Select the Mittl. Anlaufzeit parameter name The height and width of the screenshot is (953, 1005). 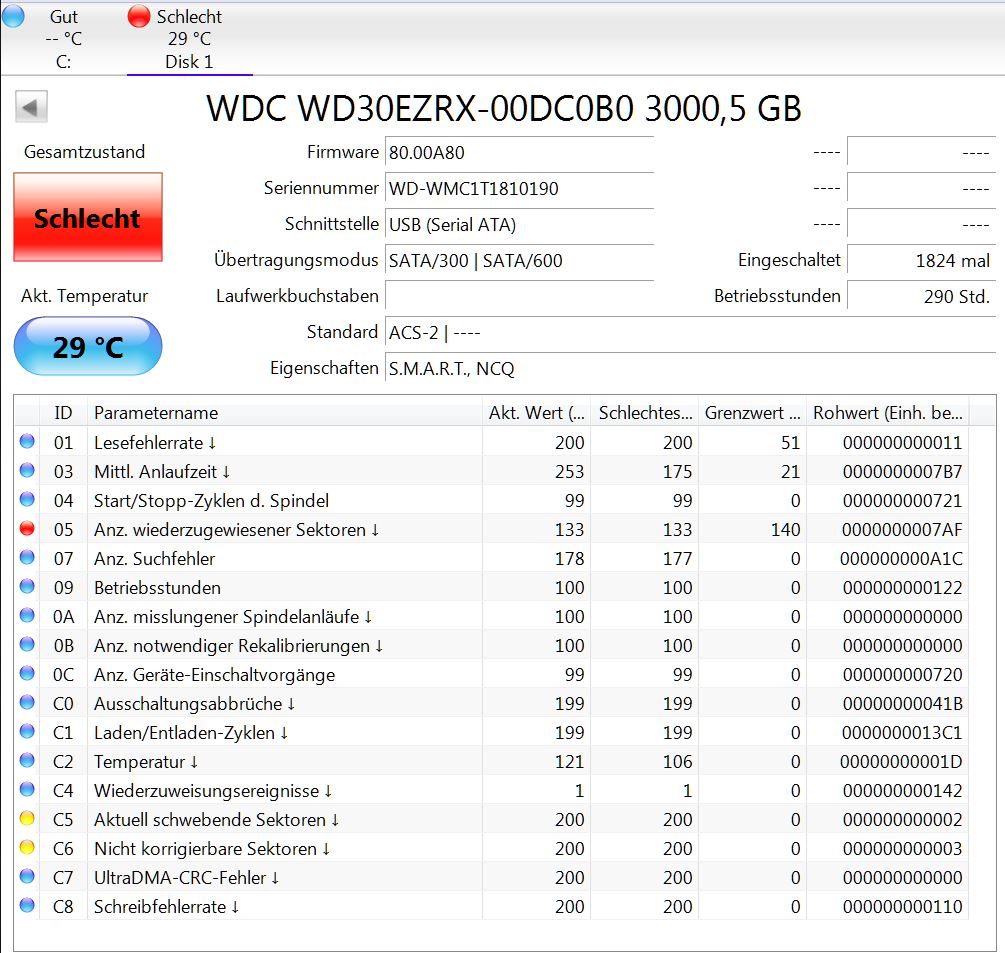tap(162, 472)
